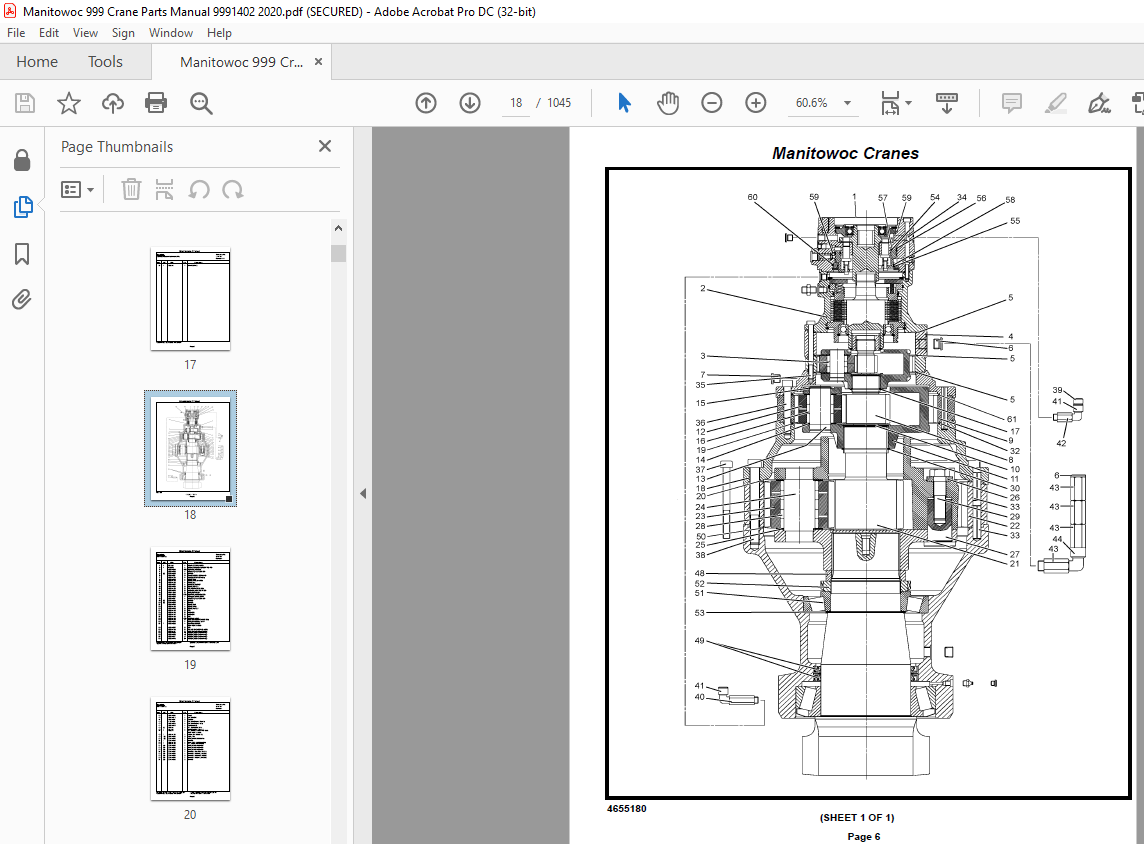Go to previous page arrow

click(x=426, y=103)
